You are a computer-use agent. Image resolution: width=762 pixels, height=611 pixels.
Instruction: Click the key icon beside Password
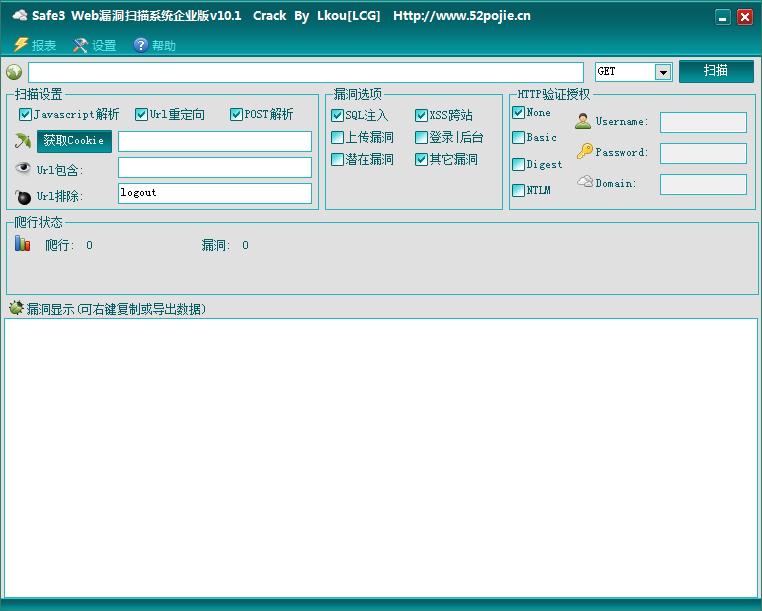tap(584, 152)
